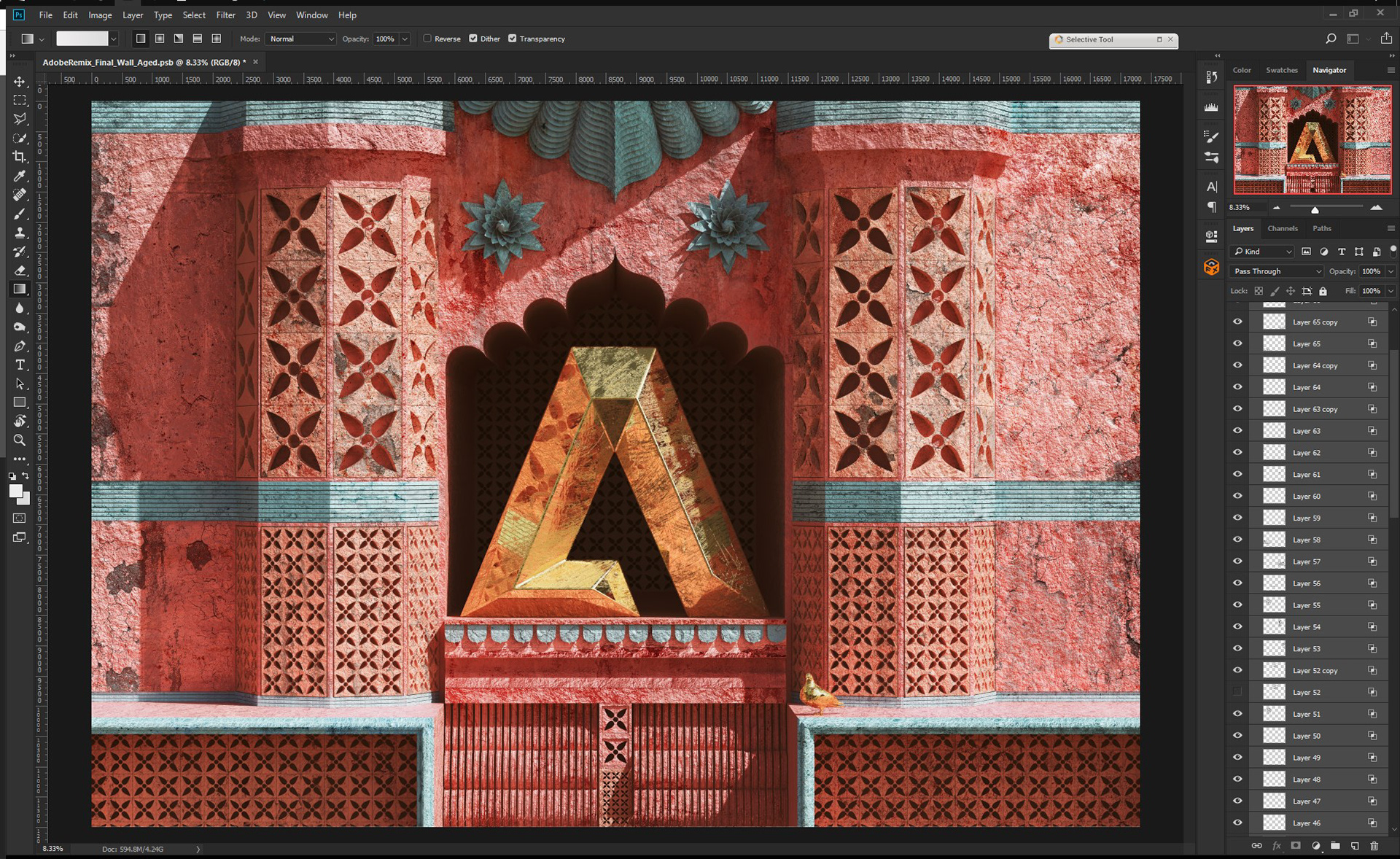
Task: Select the Gradient tool in toolbar
Action: pyautogui.click(x=20, y=289)
